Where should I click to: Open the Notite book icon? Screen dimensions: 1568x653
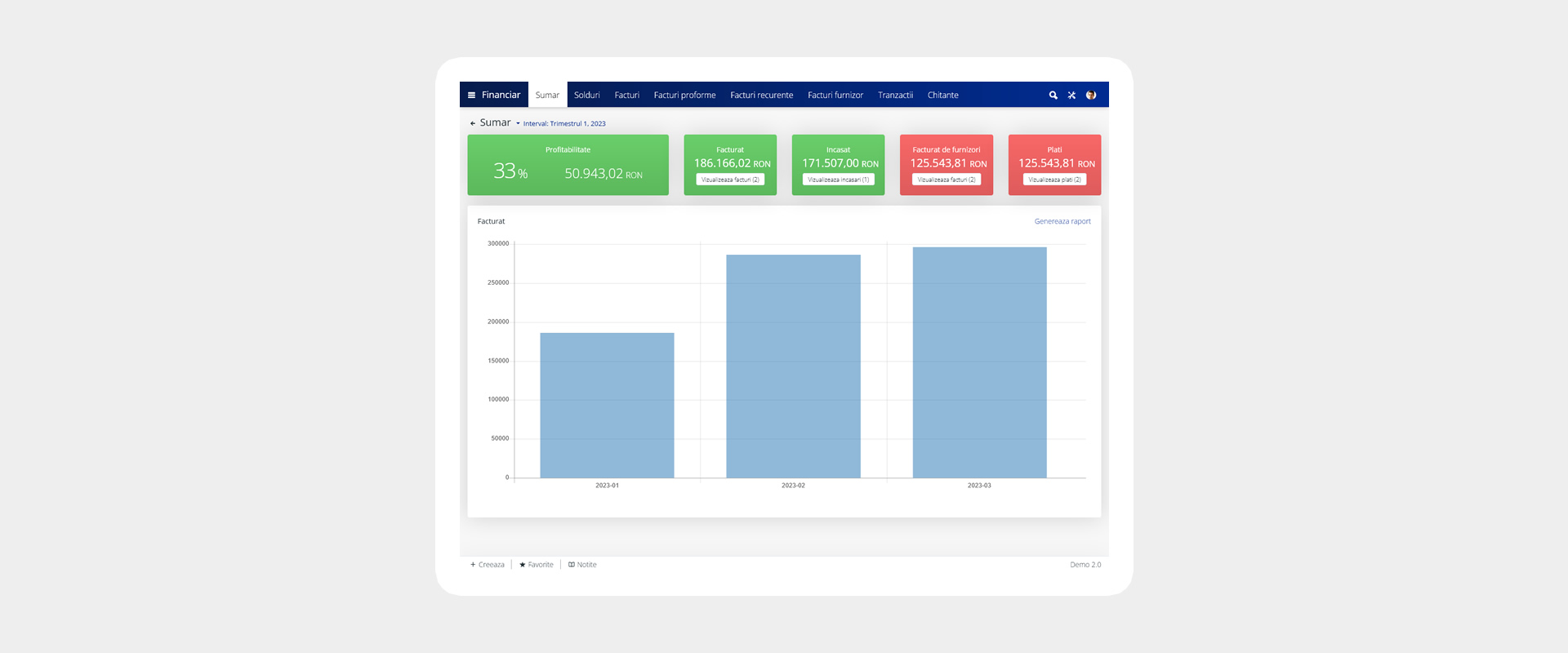point(572,565)
